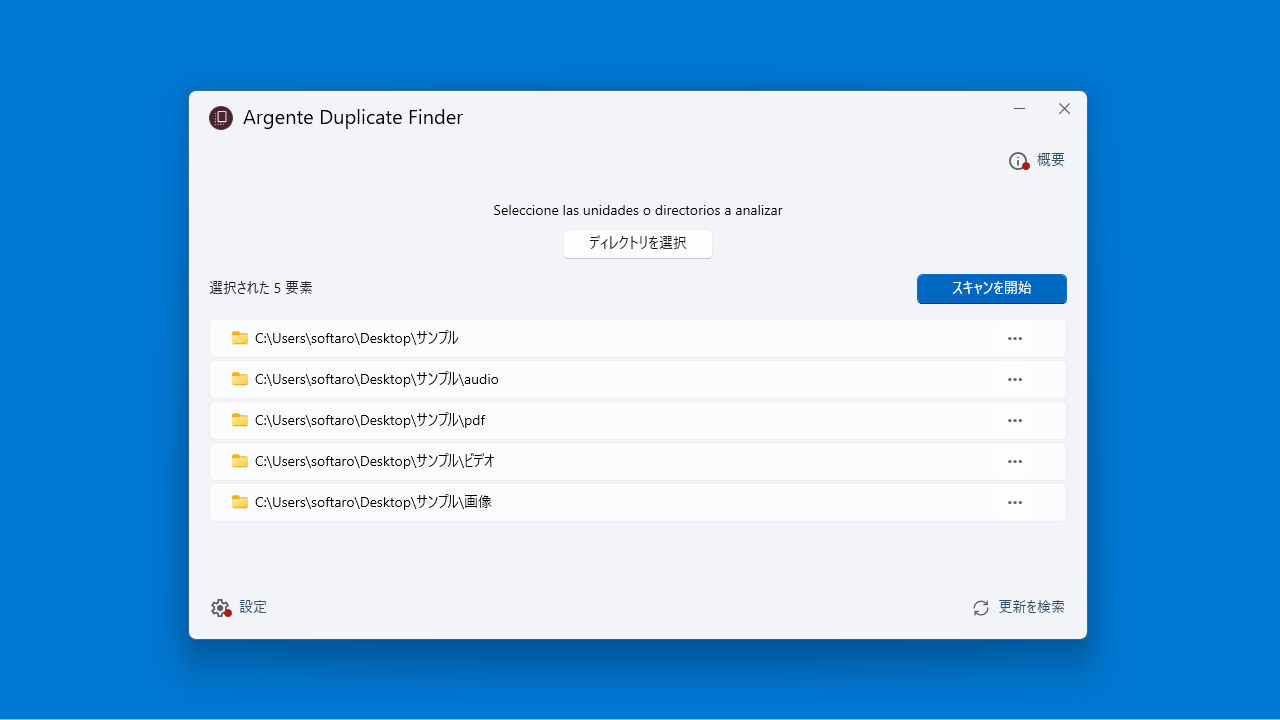Open the three-dot menu for audio folder

click(x=1015, y=379)
